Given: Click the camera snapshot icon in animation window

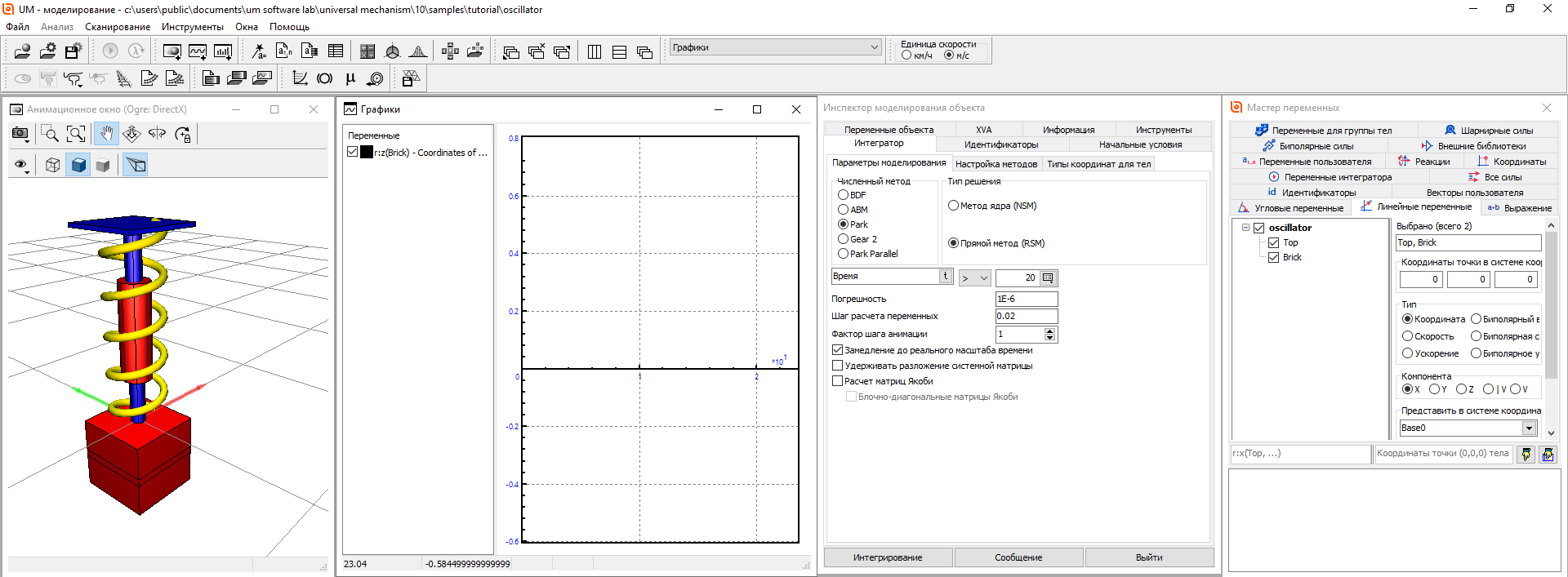Looking at the screenshot, I should tap(20, 134).
